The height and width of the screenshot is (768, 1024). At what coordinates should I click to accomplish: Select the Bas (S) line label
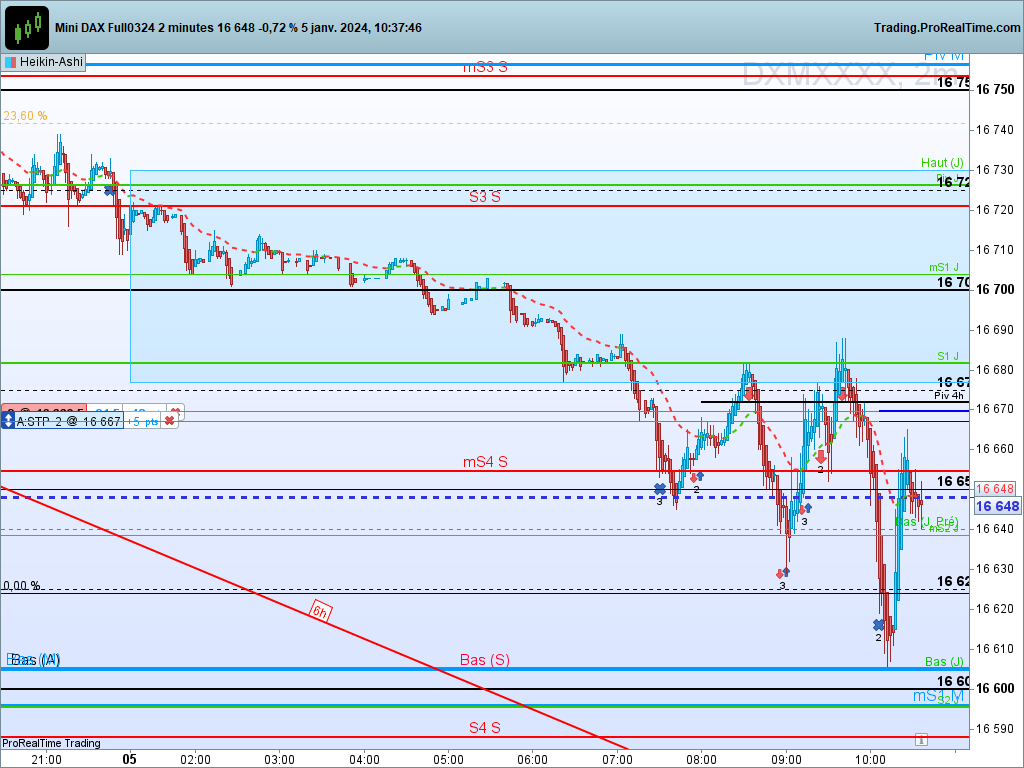pos(485,660)
